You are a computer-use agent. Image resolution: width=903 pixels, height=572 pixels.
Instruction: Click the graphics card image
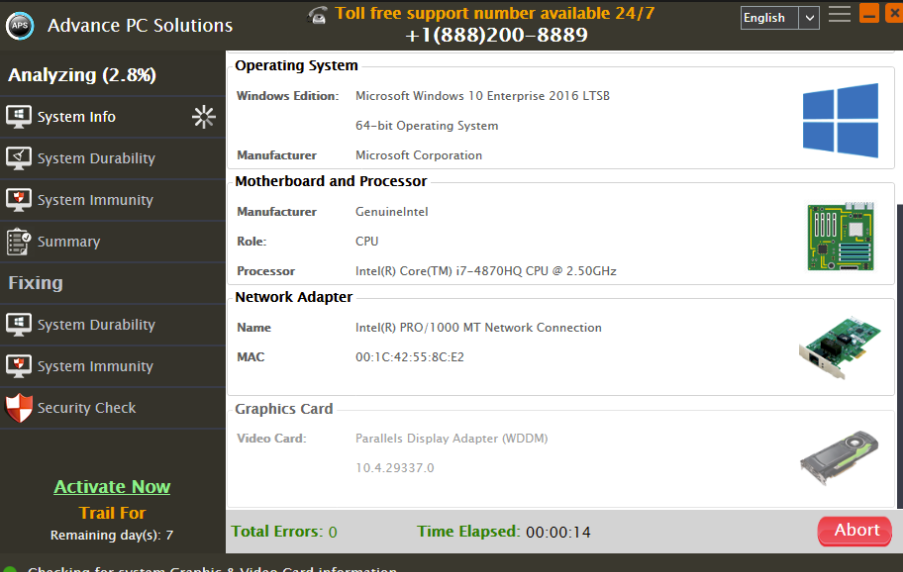[x=840, y=458]
